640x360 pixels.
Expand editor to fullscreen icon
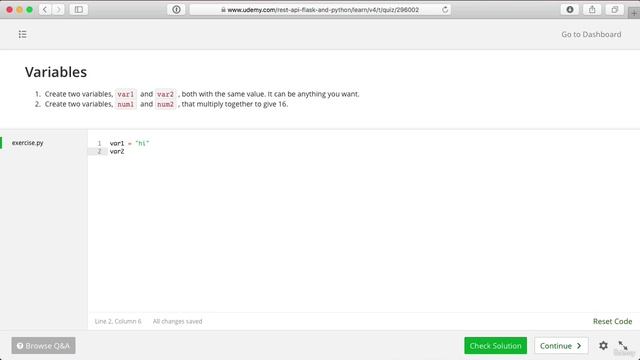tap(623, 346)
